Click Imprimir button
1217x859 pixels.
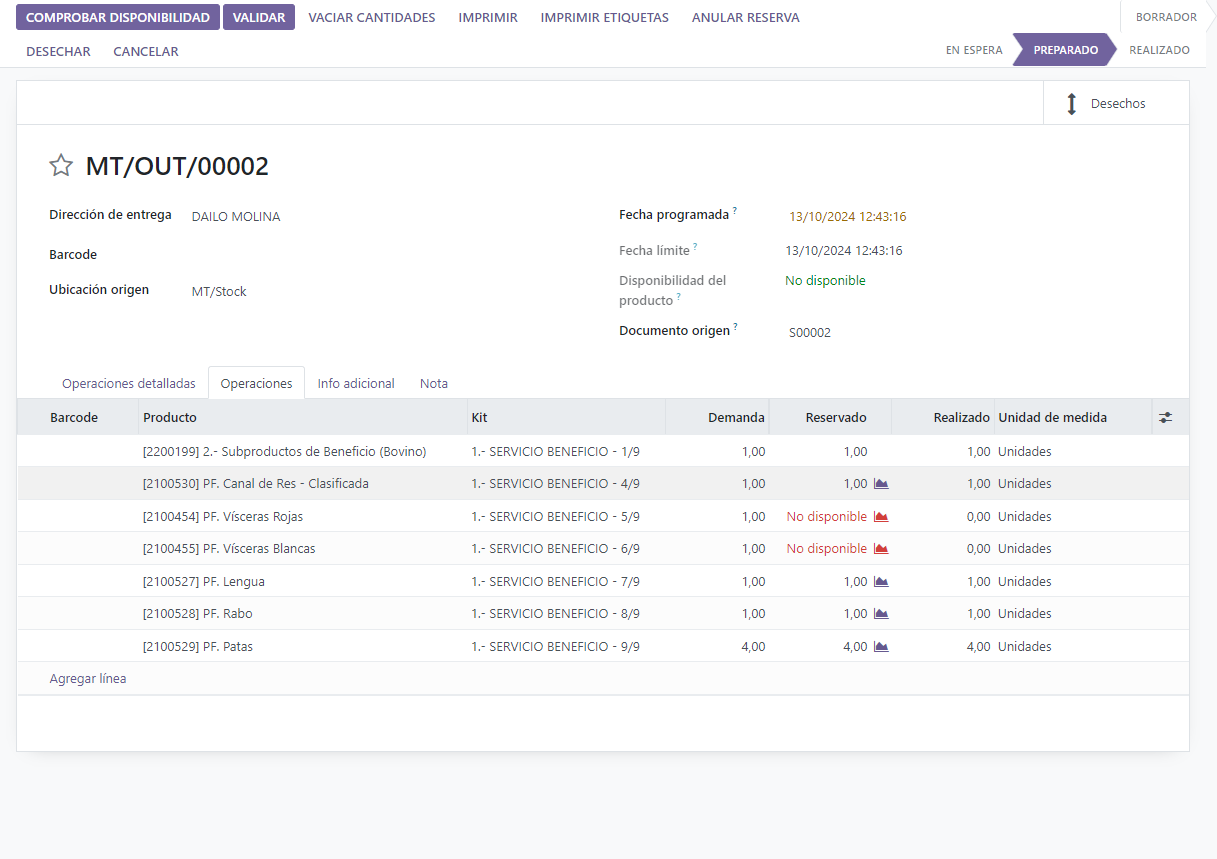coord(488,18)
